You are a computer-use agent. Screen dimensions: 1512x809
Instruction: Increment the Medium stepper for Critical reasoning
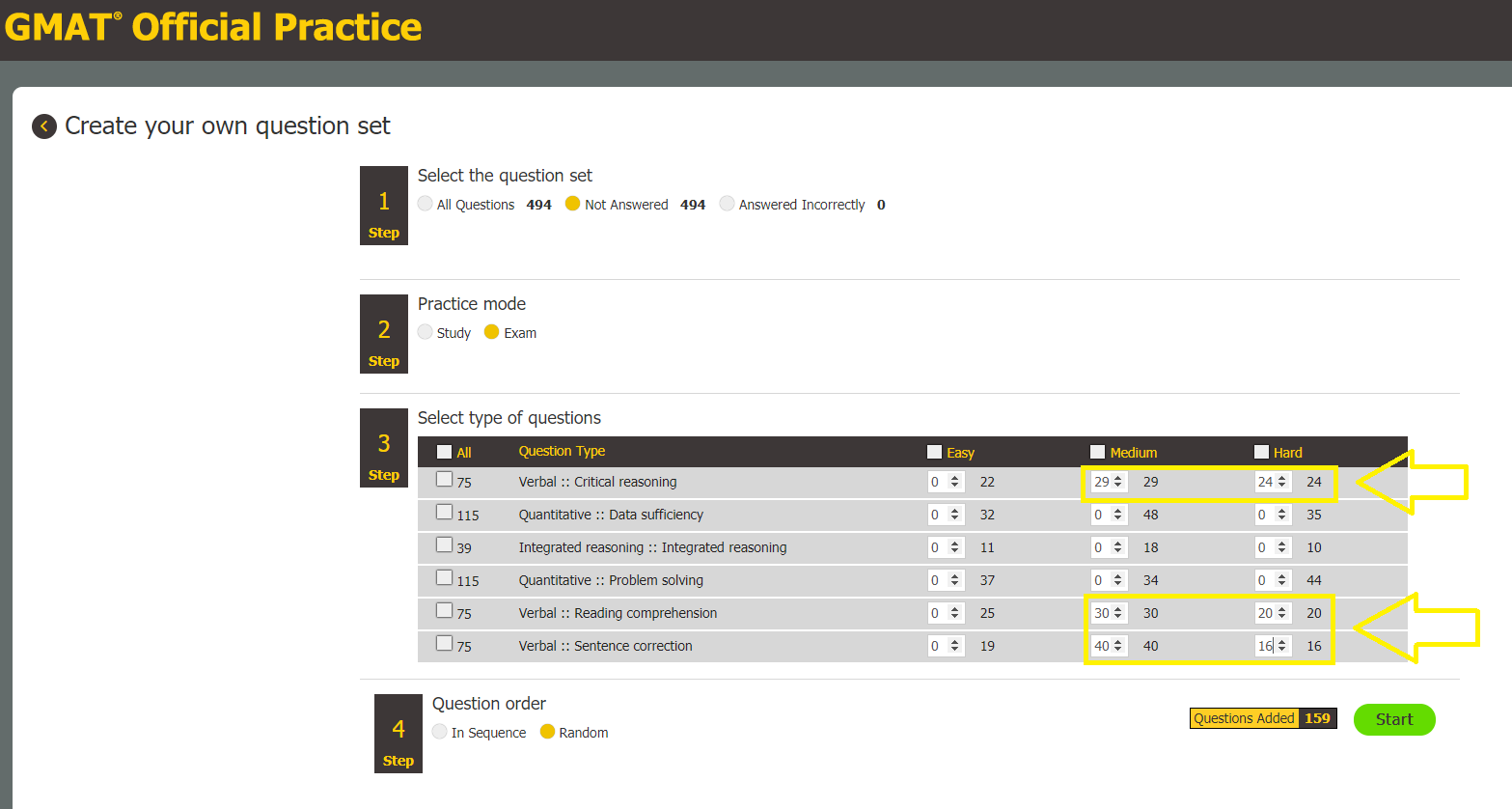1117,477
